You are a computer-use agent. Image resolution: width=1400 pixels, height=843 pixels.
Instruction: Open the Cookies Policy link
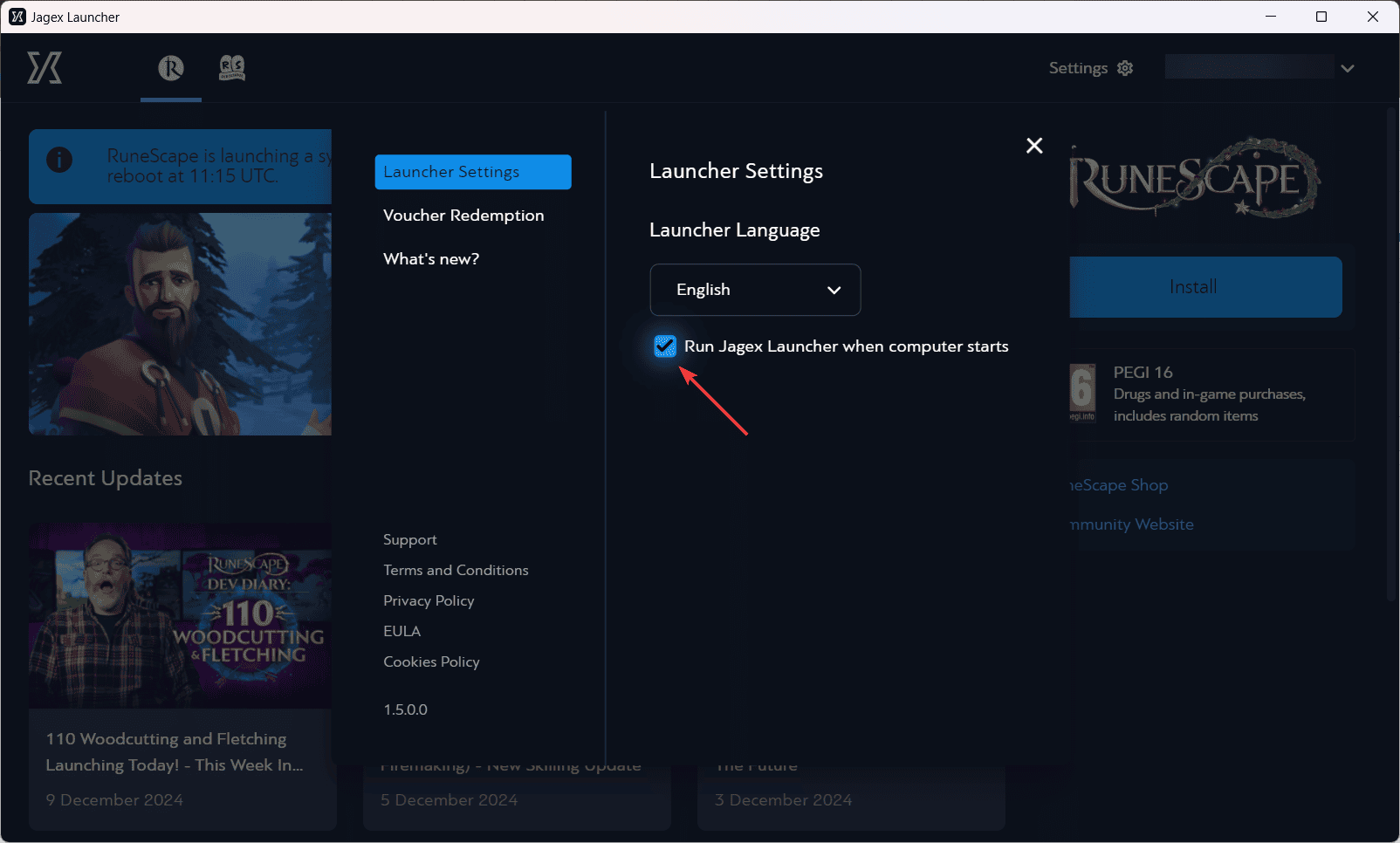431,661
